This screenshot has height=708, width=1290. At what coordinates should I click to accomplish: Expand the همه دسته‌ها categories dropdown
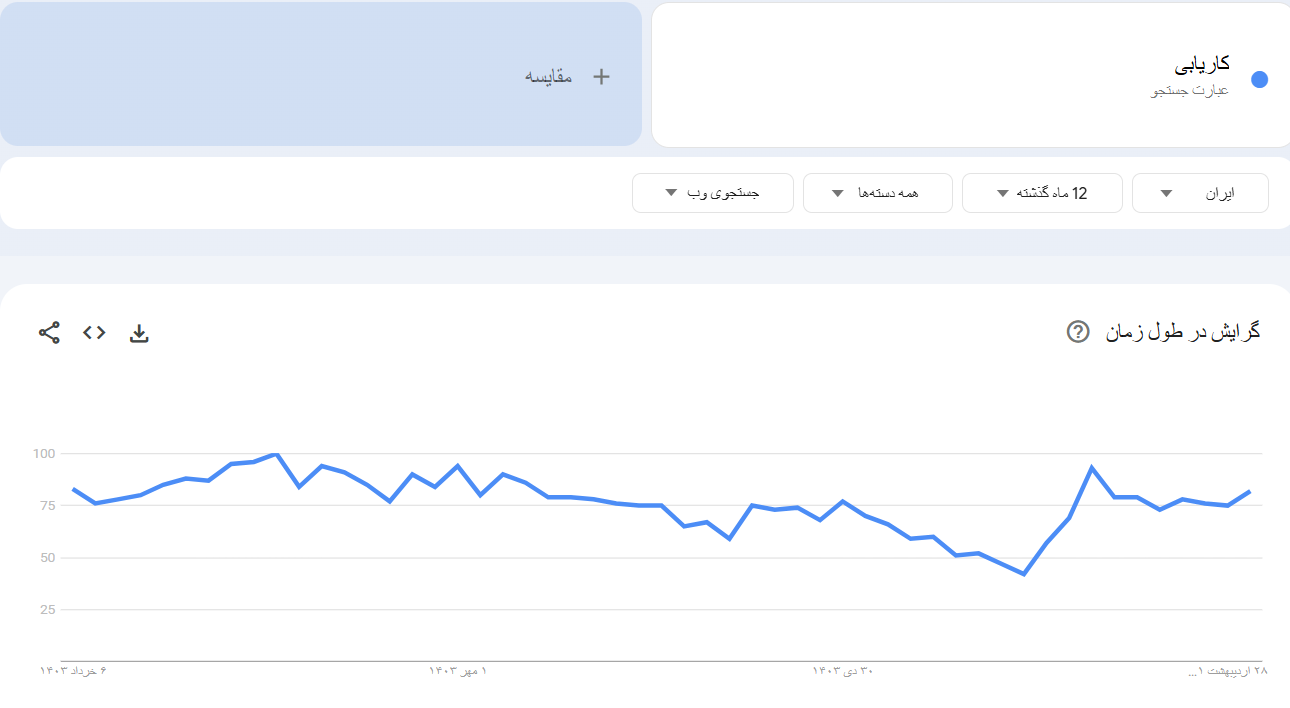(875, 193)
